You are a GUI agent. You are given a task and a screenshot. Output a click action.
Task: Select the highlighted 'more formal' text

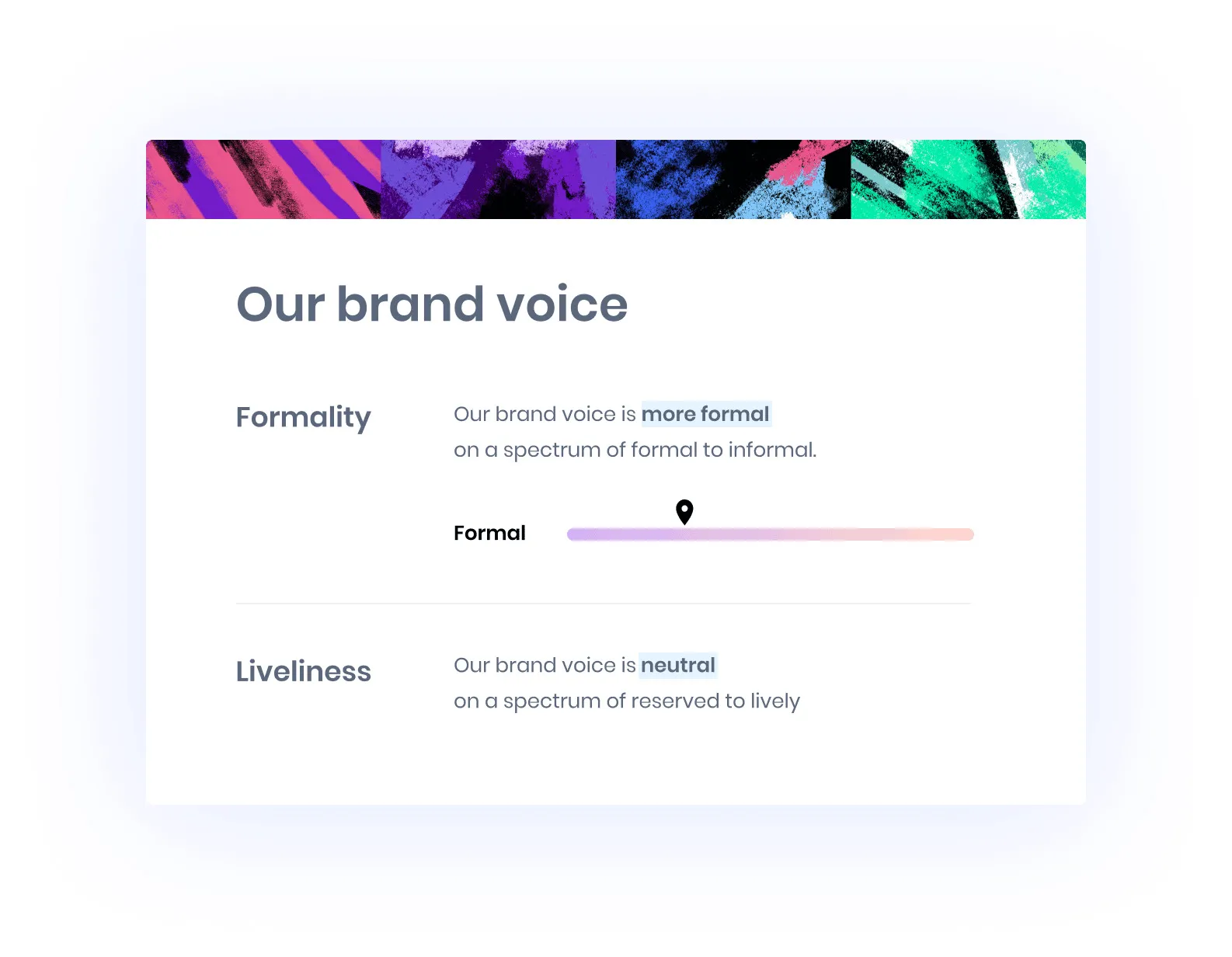tap(705, 414)
